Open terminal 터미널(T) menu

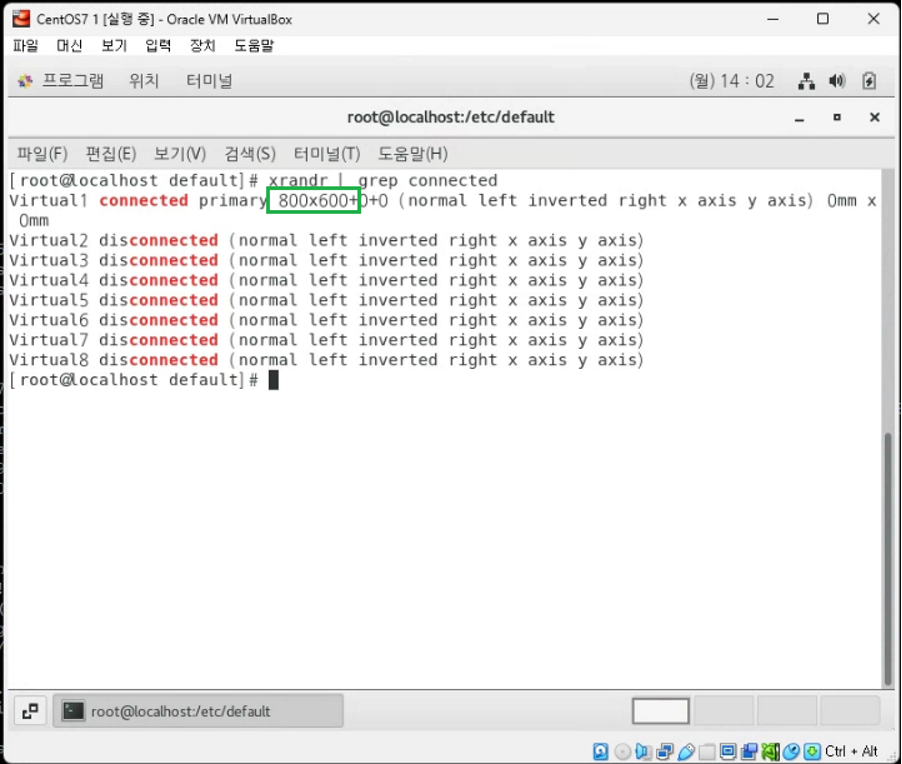click(327, 154)
